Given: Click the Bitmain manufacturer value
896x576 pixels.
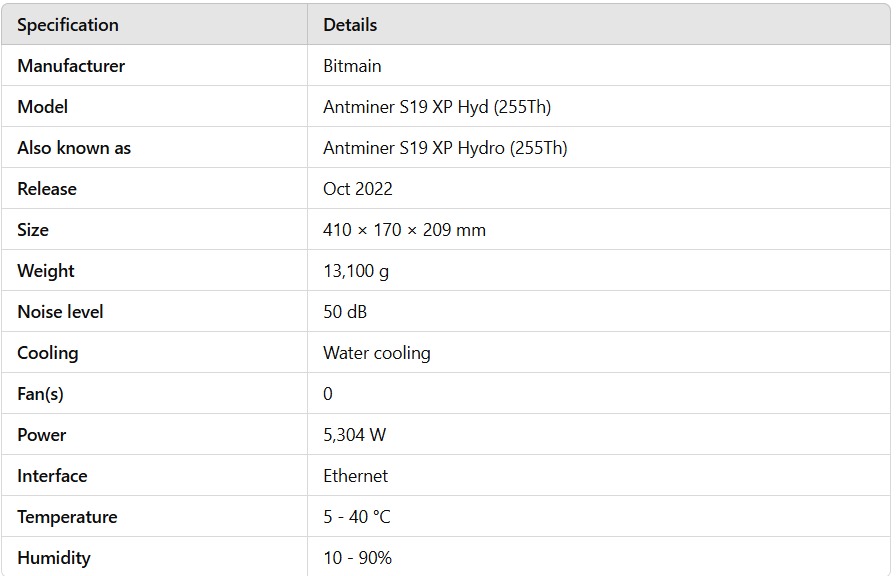Looking at the screenshot, I should (x=352, y=66).
